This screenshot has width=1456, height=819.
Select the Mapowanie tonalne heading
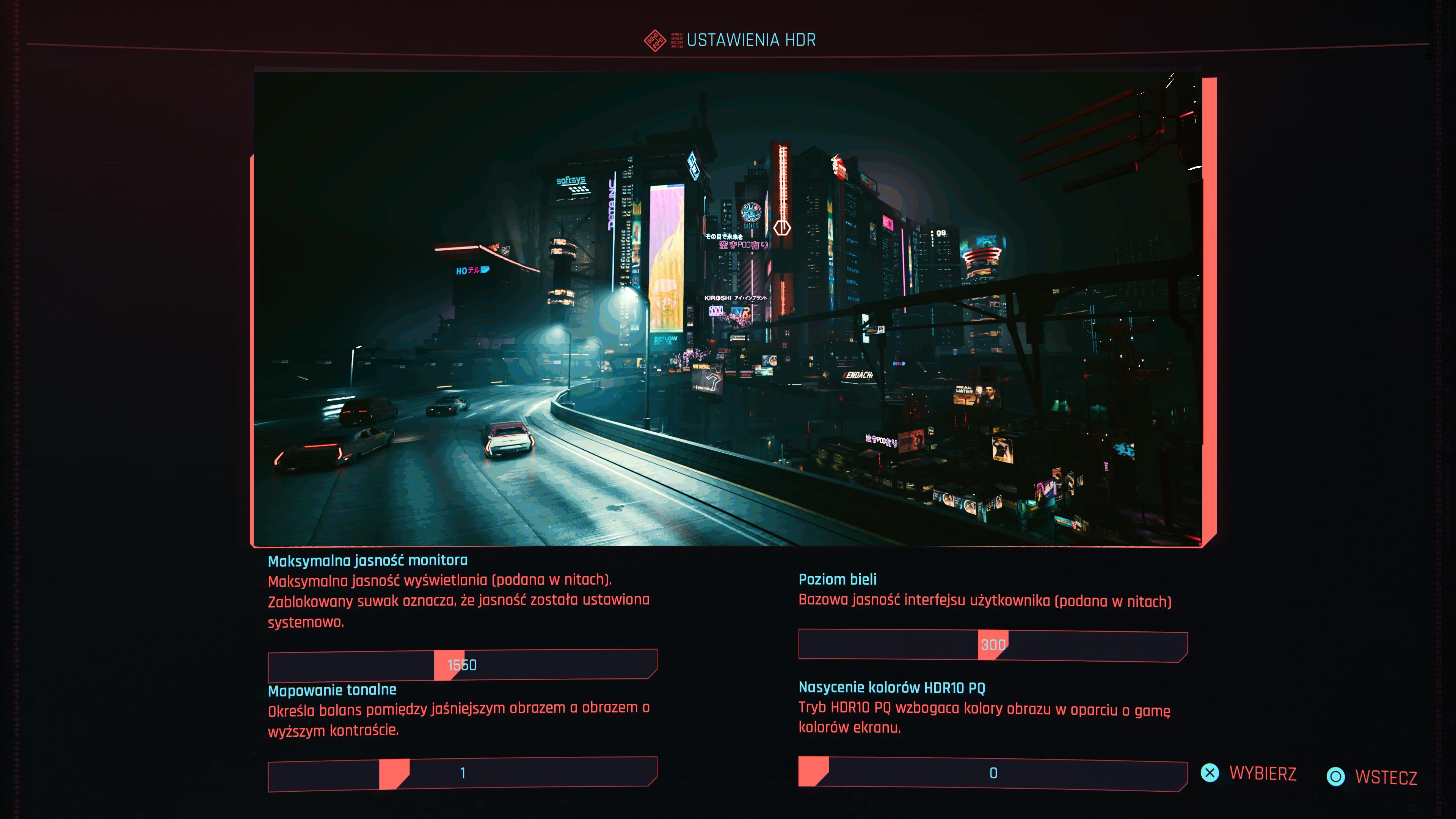coord(332,690)
